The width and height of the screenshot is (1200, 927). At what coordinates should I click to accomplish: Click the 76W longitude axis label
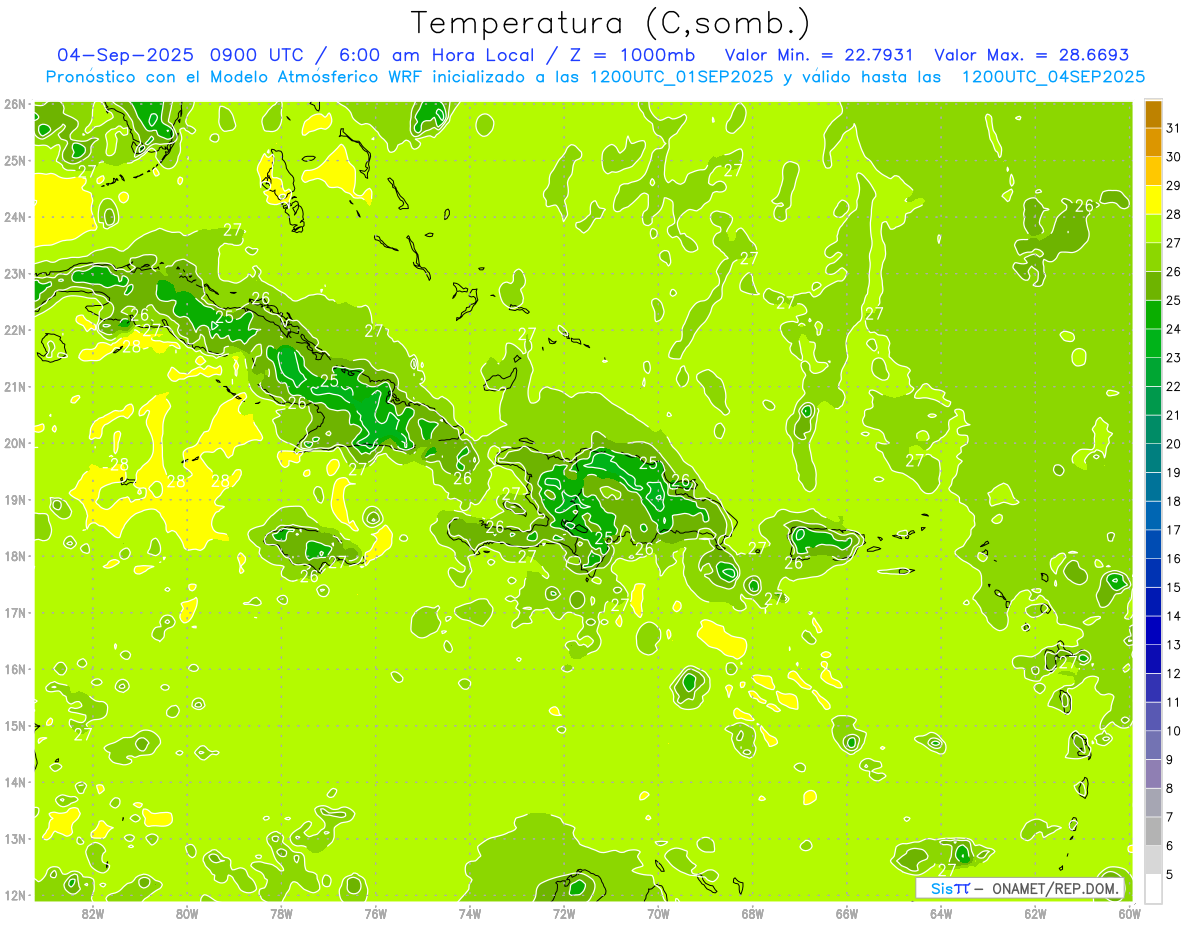[x=375, y=913]
